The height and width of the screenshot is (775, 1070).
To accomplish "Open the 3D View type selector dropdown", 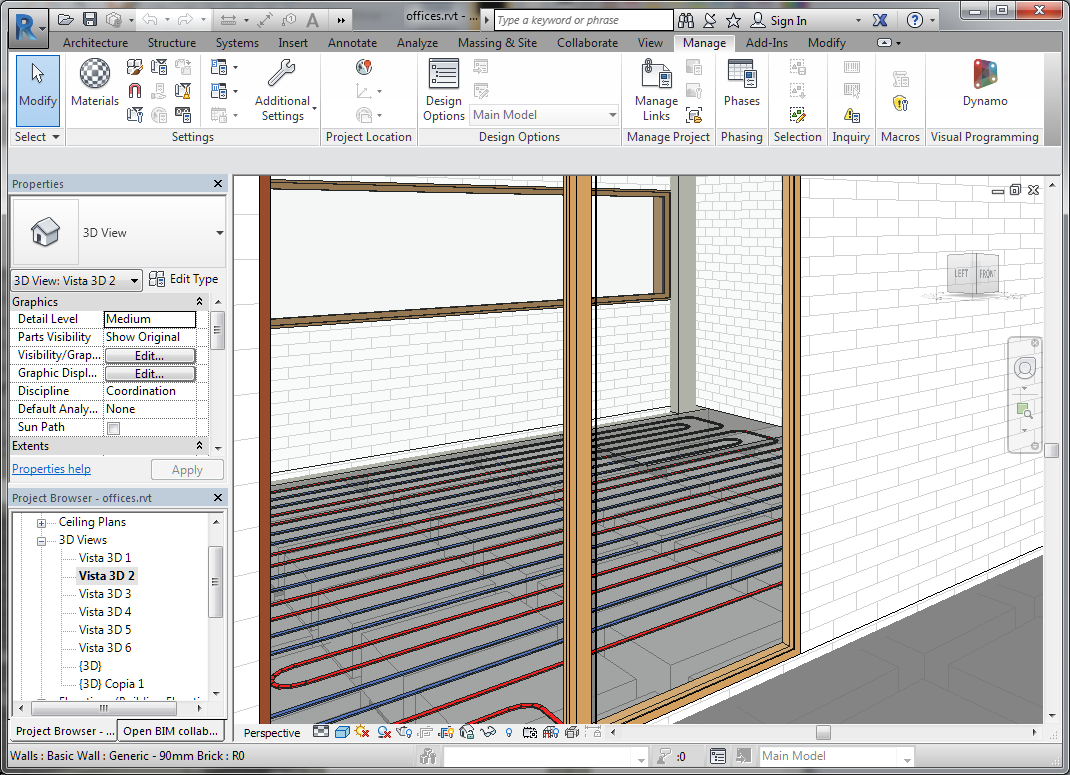I will [220, 233].
